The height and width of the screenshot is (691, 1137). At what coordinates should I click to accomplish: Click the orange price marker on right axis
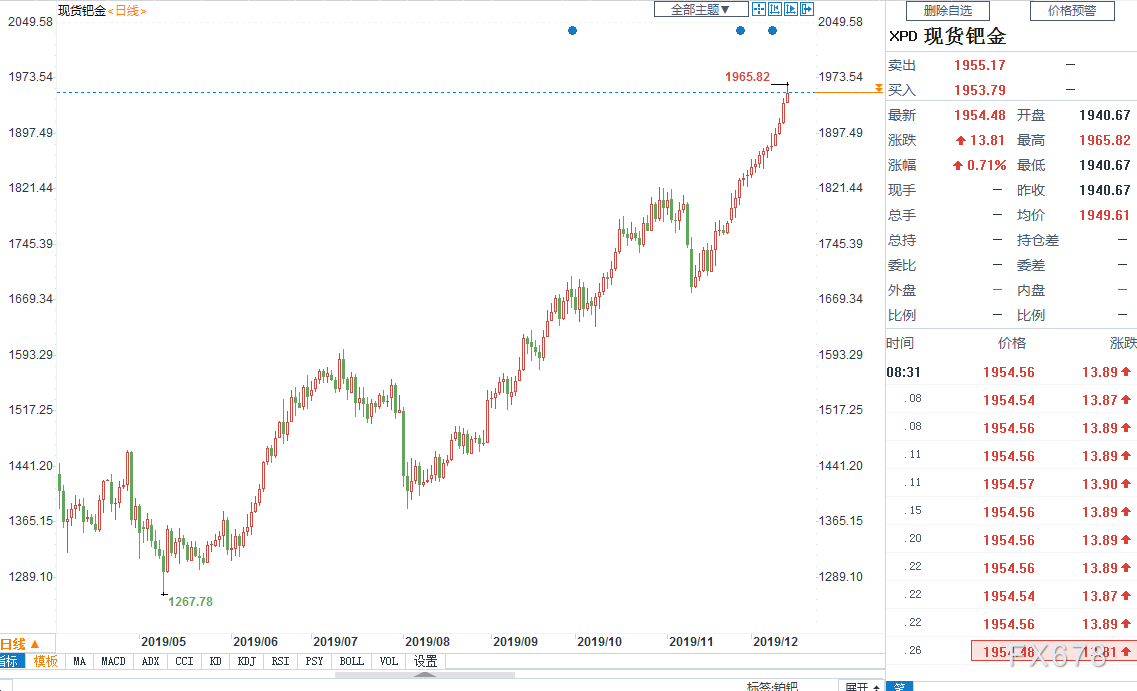pyautogui.click(x=878, y=88)
